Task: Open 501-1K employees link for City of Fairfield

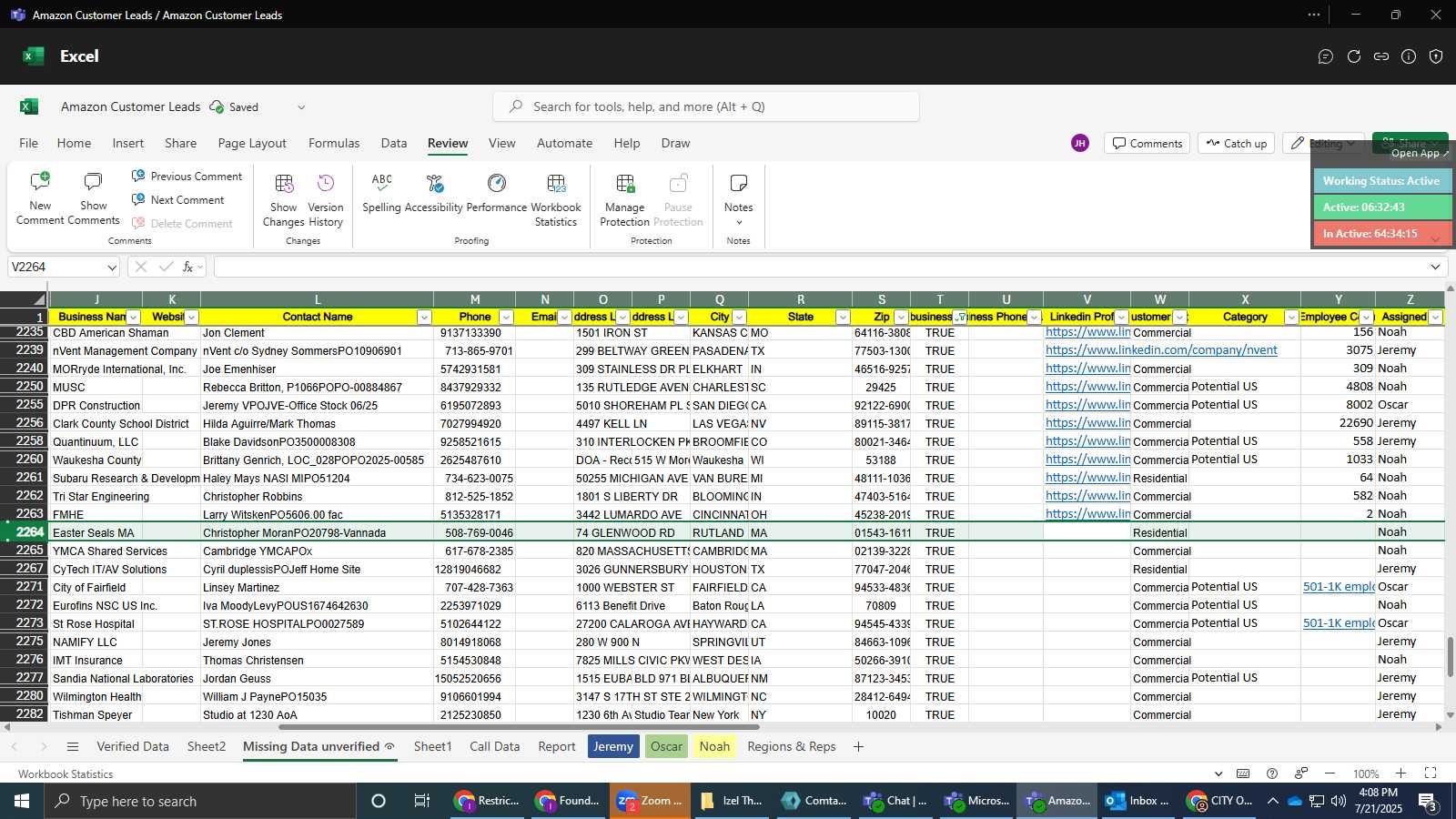Action: coord(1338,587)
